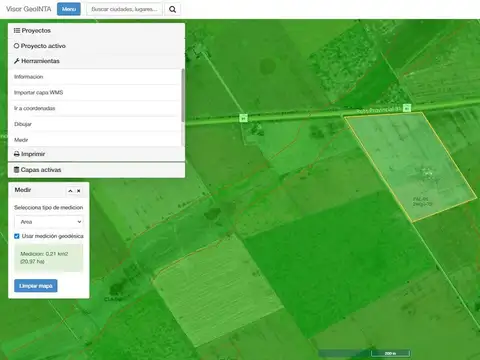Collapse the Herramientas section
This screenshot has height=360, width=480.
pos(96,61)
